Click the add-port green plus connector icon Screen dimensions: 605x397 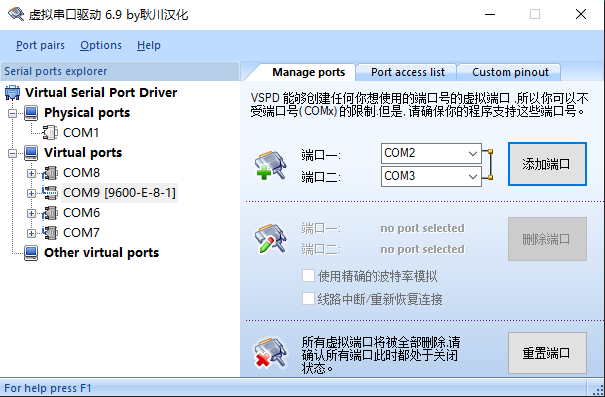pos(271,166)
